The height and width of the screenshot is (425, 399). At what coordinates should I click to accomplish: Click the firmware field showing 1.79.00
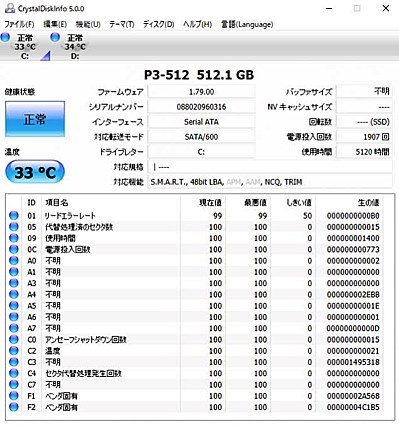point(201,92)
